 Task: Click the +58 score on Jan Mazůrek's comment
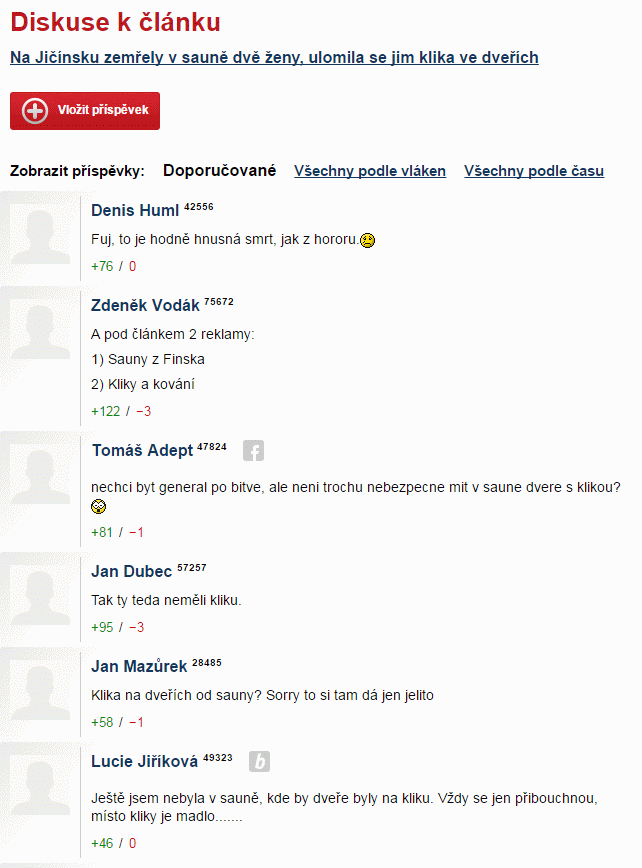(x=102, y=722)
